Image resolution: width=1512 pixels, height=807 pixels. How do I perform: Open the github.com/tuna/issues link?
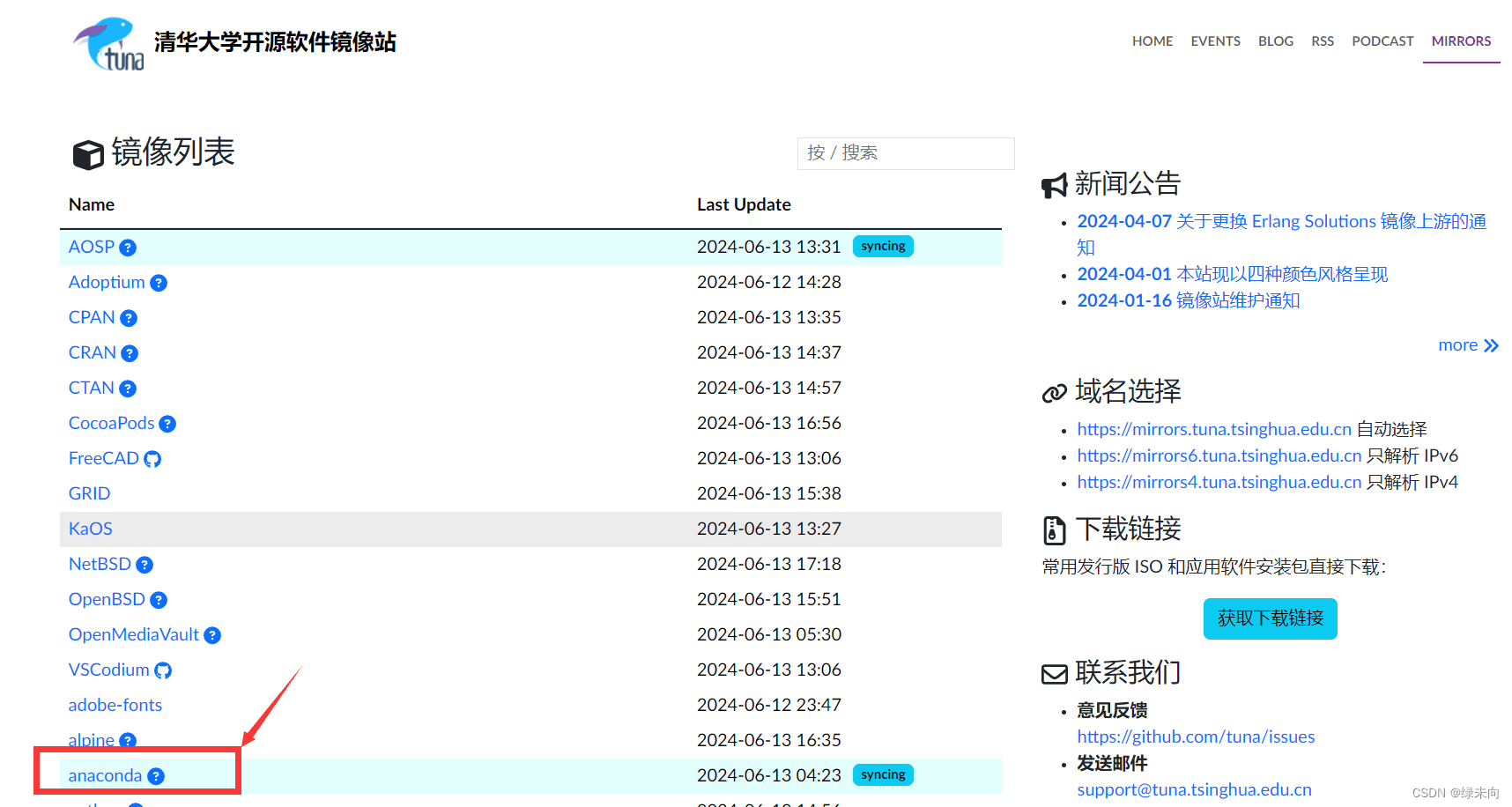tap(1196, 737)
